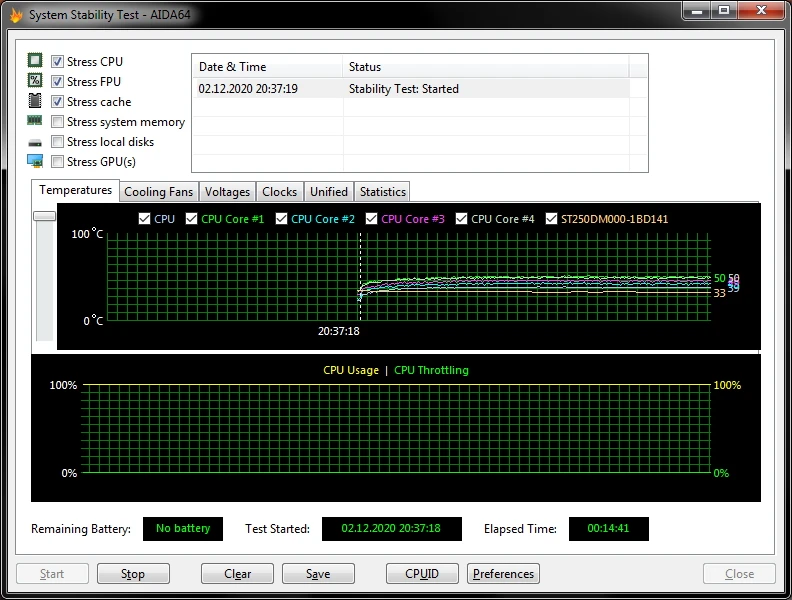Save the stability test results
This screenshot has width=792, height=600.
click(x=318, y=574)
